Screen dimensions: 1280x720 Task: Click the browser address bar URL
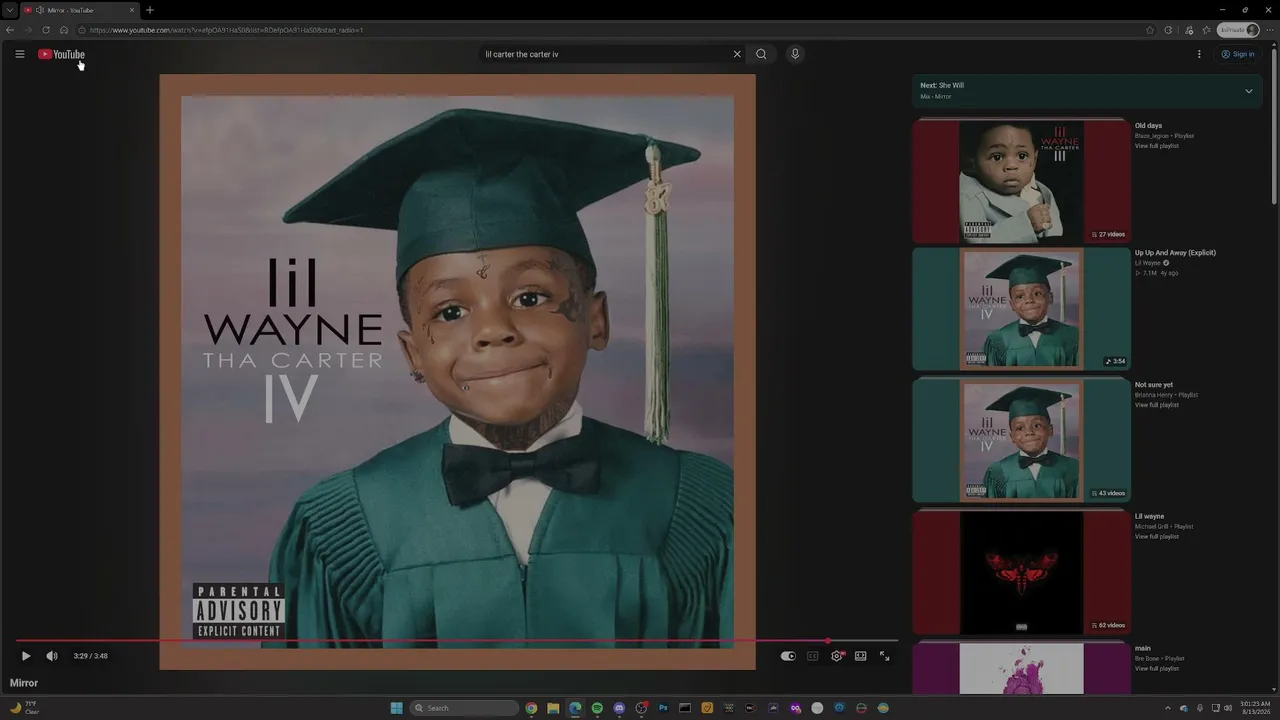[226, 30]
